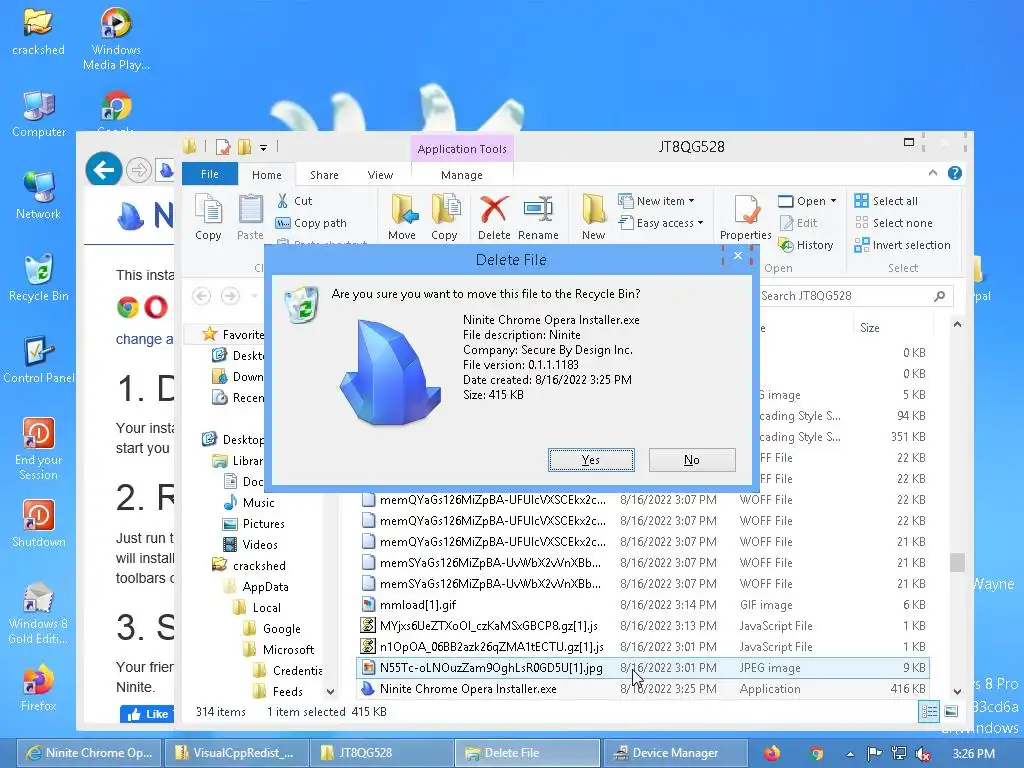Viewport: 1024px width, 768px height.
Task: Switch to the Home ribbon tab
Action: (266, 175)
